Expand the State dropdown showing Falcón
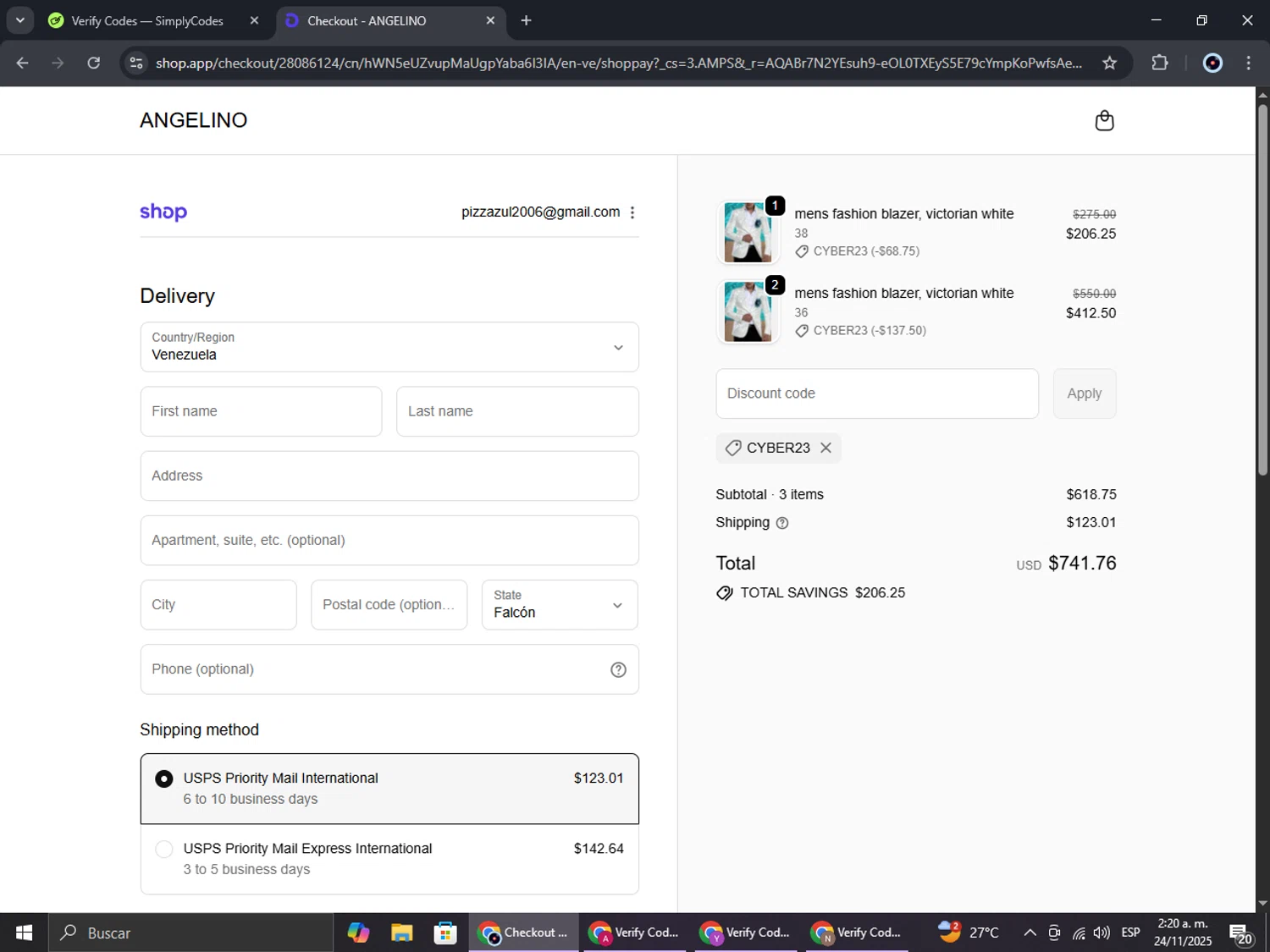The width and height of the screenshot is (1270, 952). 560,605
